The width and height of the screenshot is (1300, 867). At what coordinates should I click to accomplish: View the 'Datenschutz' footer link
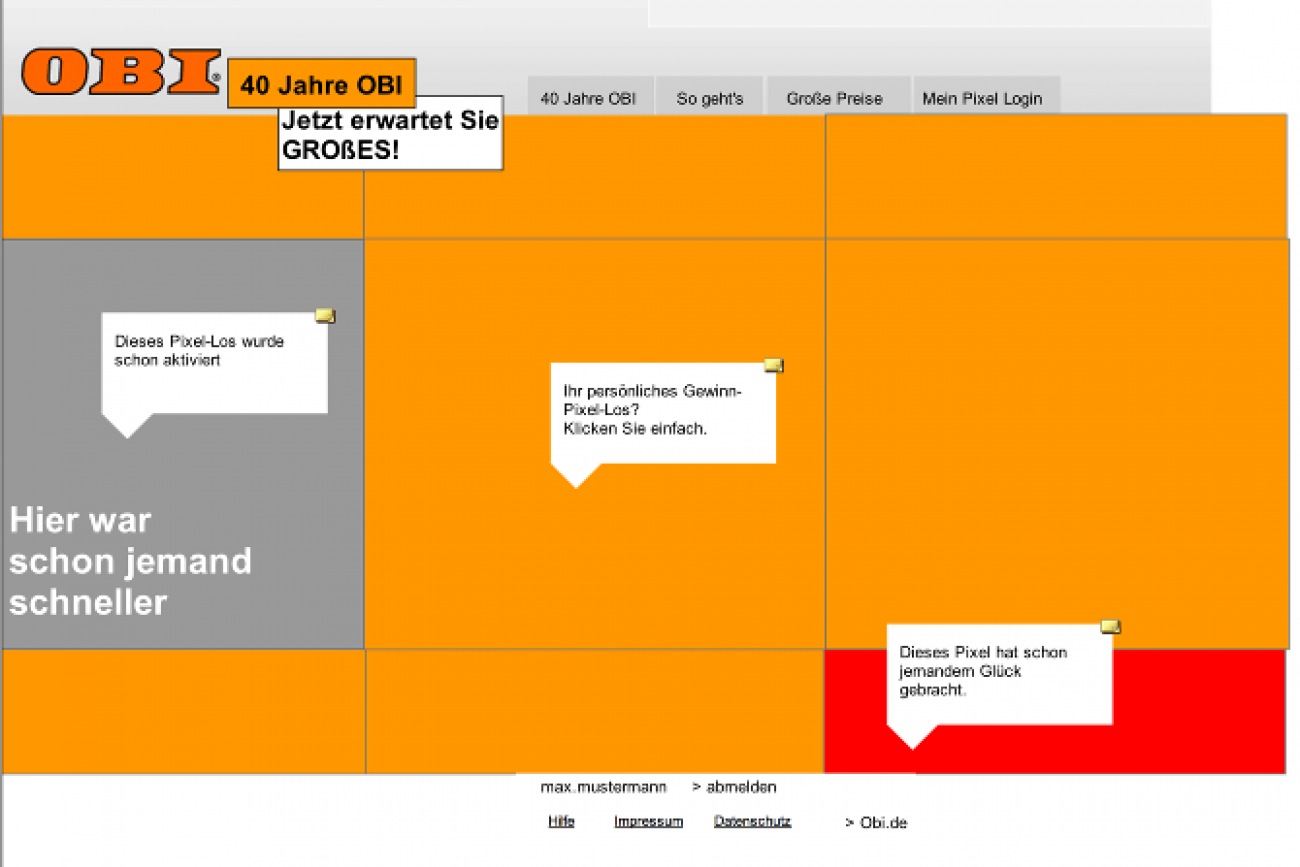click(752, 822)
